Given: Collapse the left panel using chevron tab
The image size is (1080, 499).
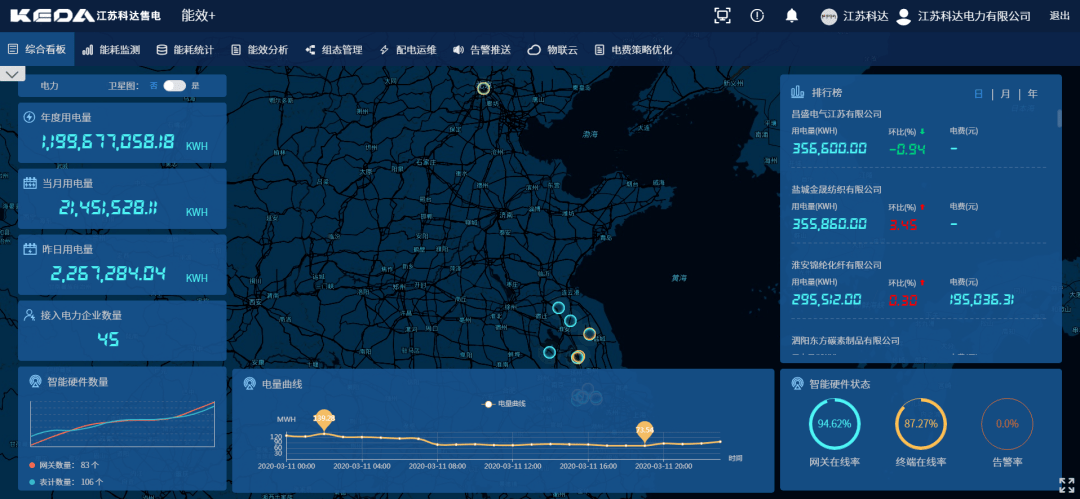Looking at the screenshot, I should [x=13, y=73].
